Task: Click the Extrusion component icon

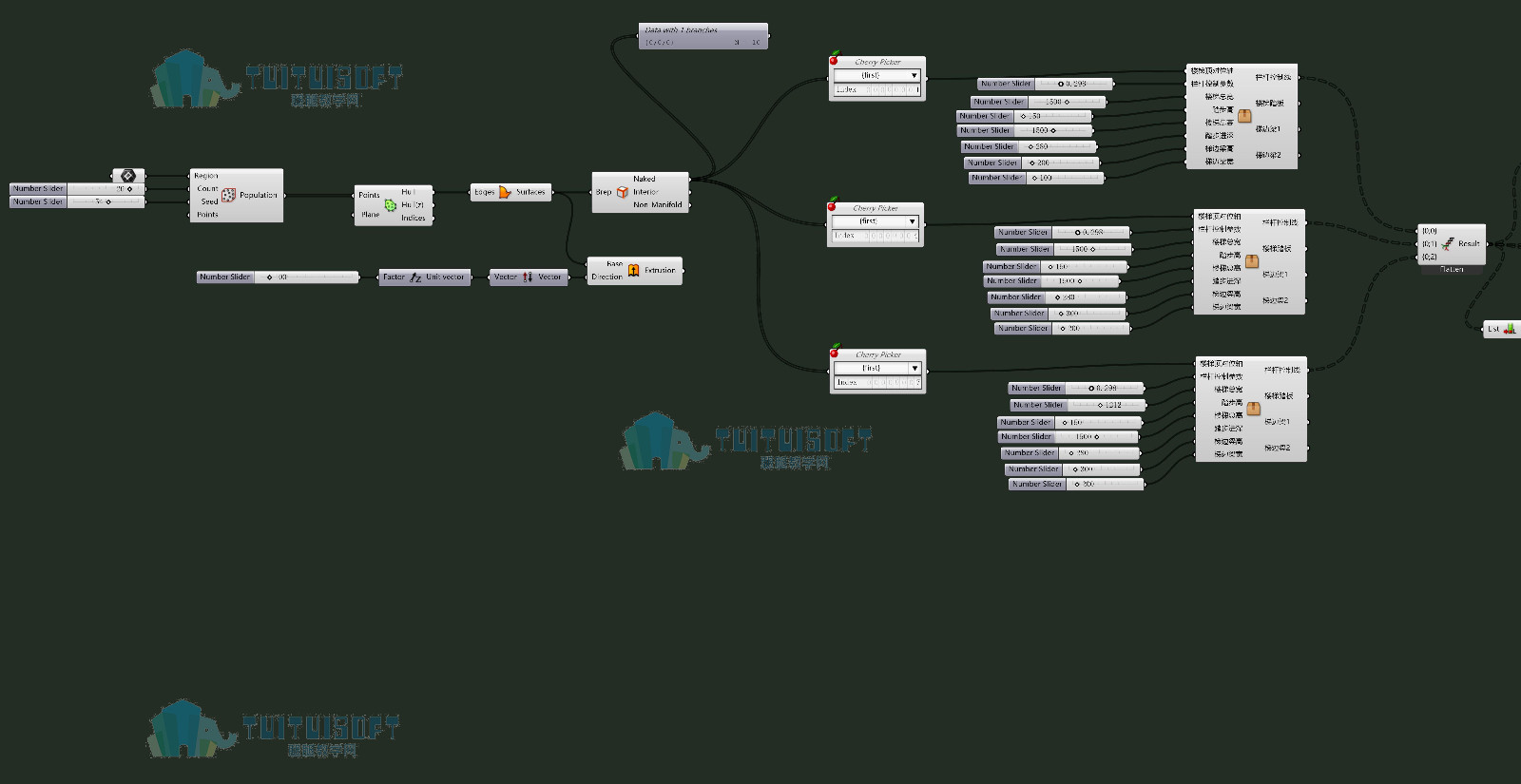Action: click(634, 270)
